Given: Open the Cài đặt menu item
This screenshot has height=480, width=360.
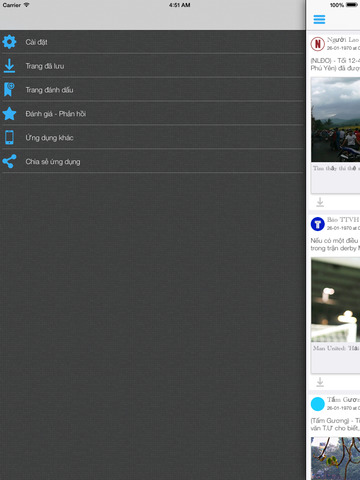Looking at the screenshot, I should pos(153,42).
